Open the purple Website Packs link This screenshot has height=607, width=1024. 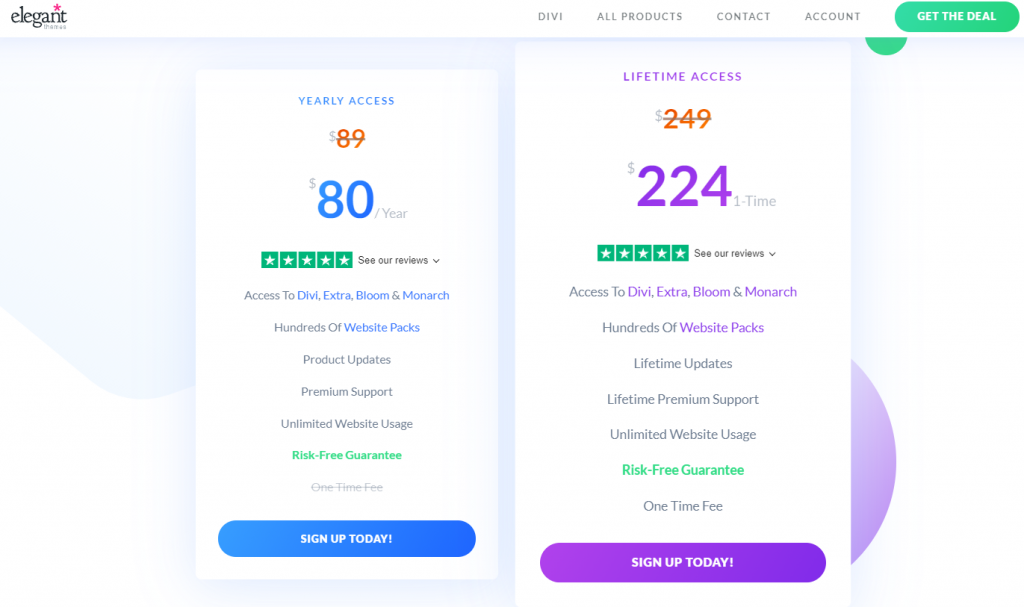coord(722,327)
